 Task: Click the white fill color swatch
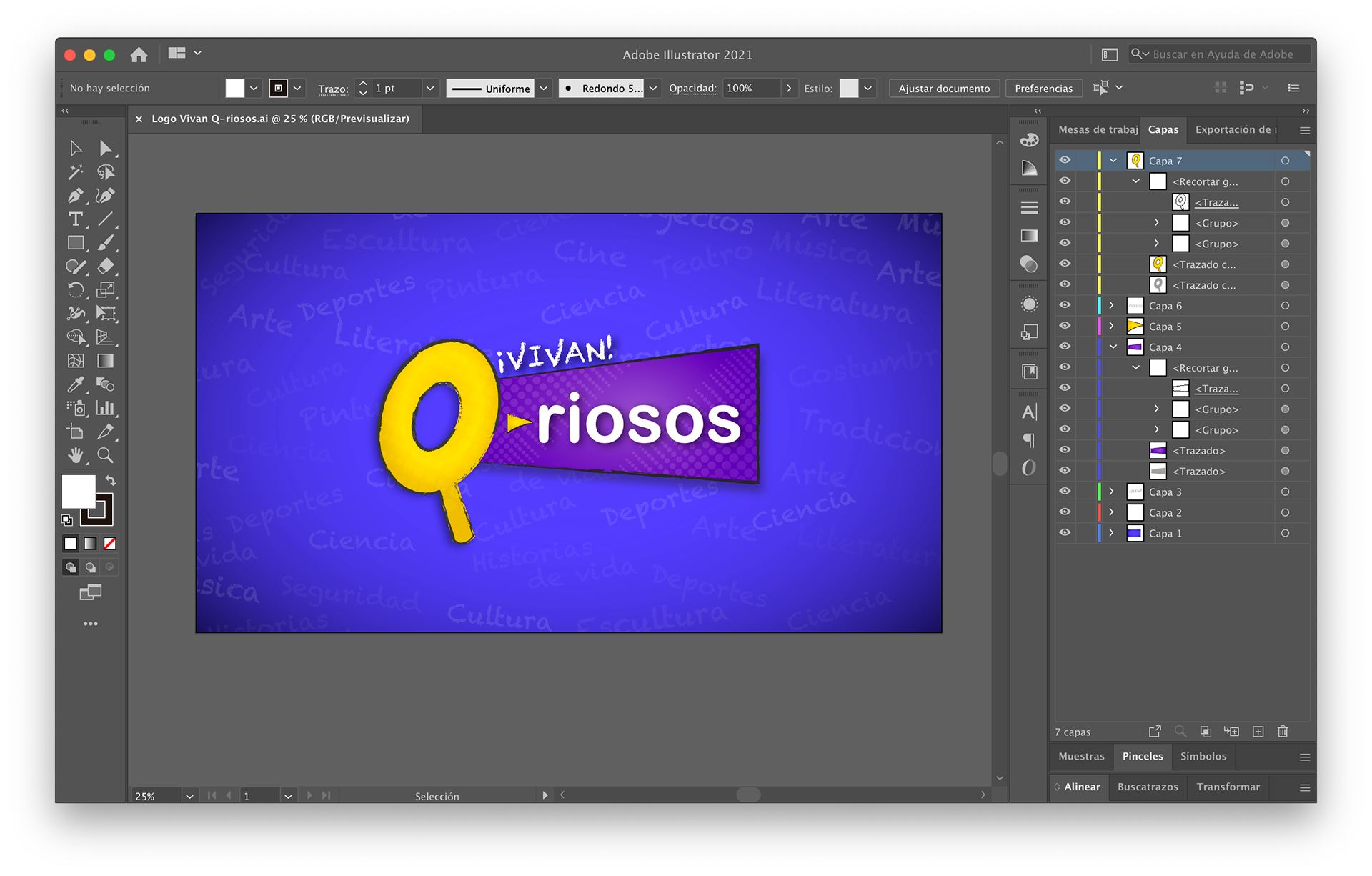(78, 491)
